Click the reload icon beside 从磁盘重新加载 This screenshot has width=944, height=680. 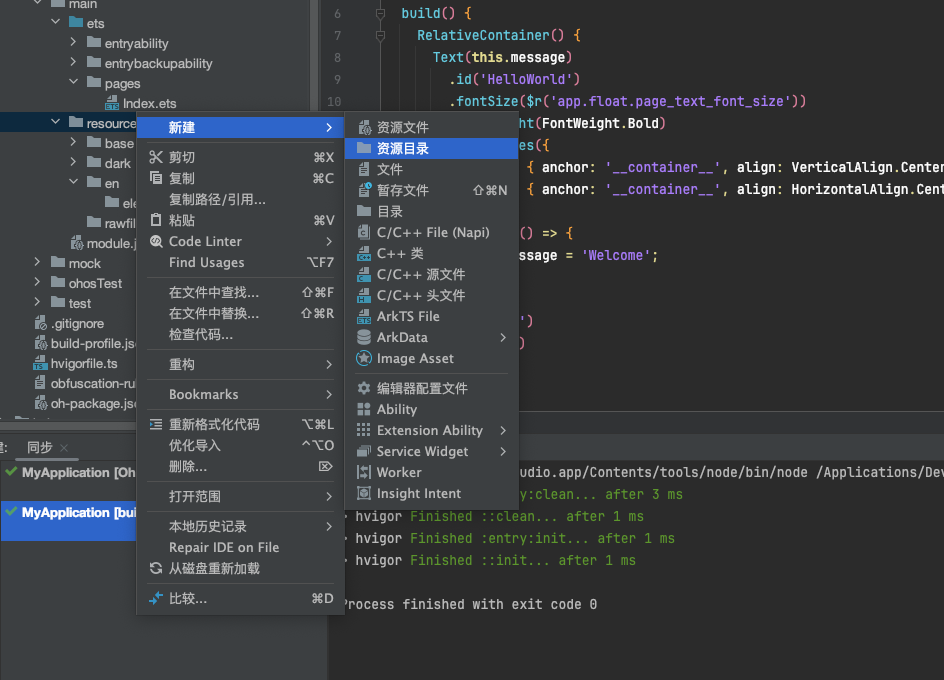(156, 568)
